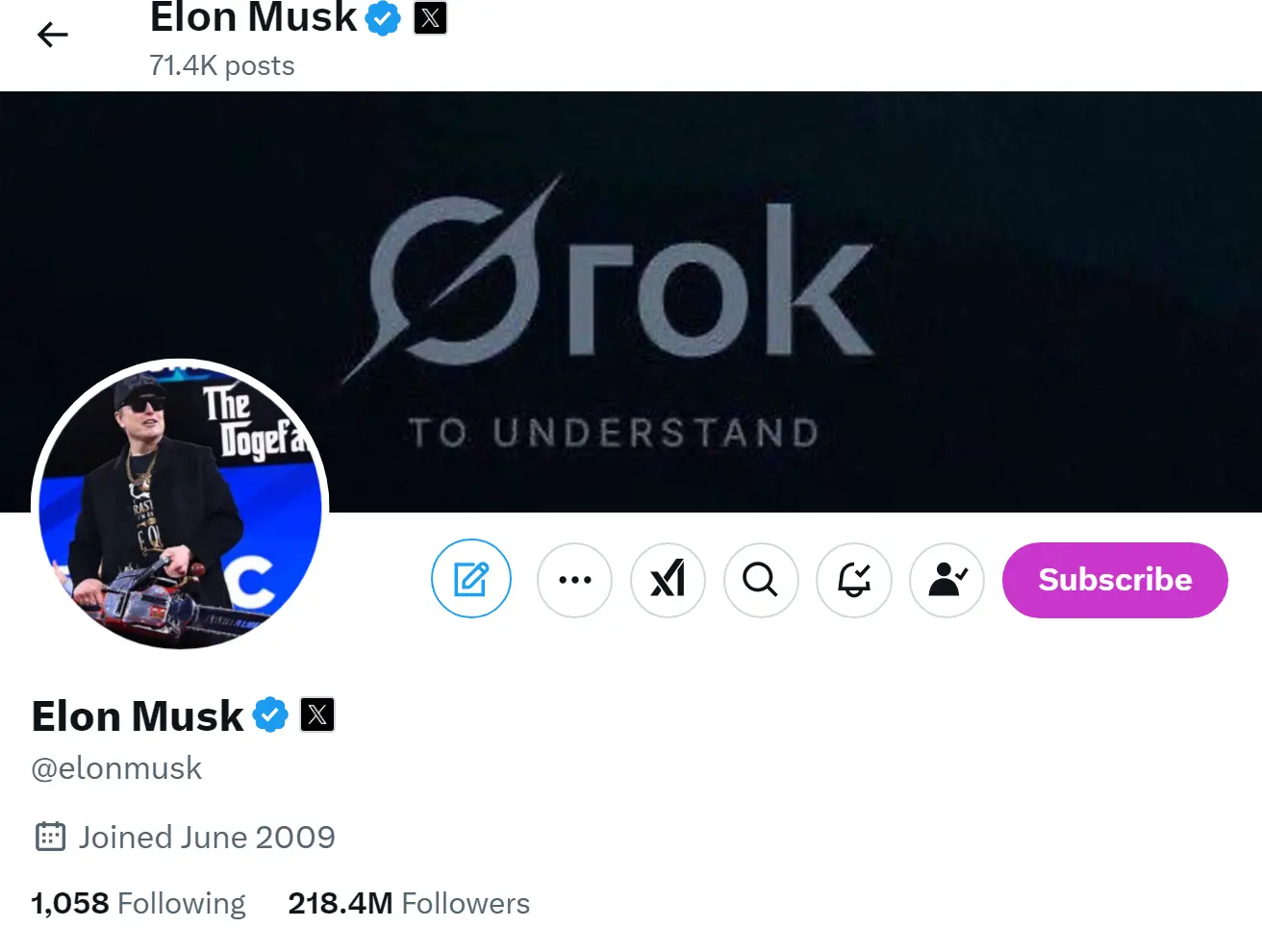Open the more options ellipsis menu
The width and height of the screenshot is (1262, 952).
(x=574, y=580)
